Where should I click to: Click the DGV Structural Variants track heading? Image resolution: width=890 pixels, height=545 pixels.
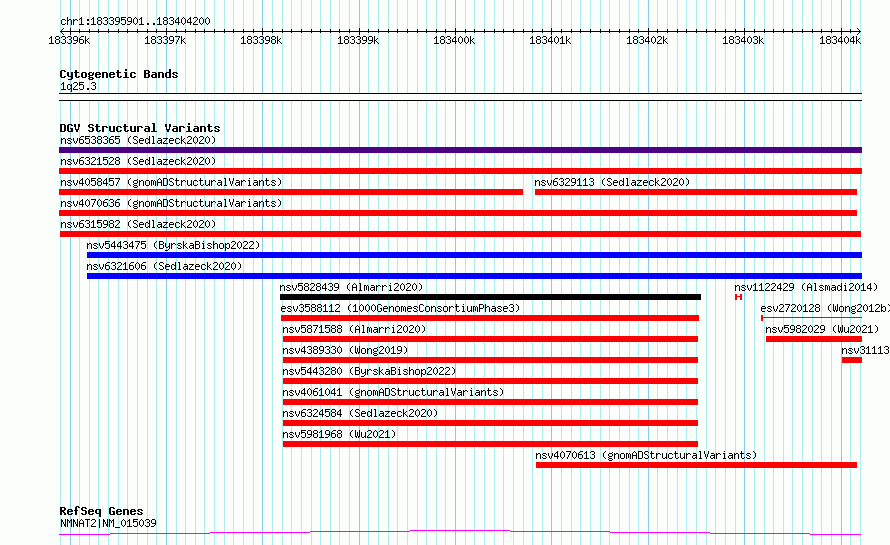[x=140, y=128]
